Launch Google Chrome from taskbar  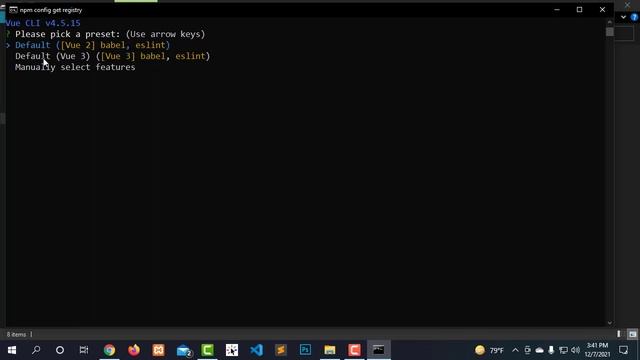(x=109, y=350)
